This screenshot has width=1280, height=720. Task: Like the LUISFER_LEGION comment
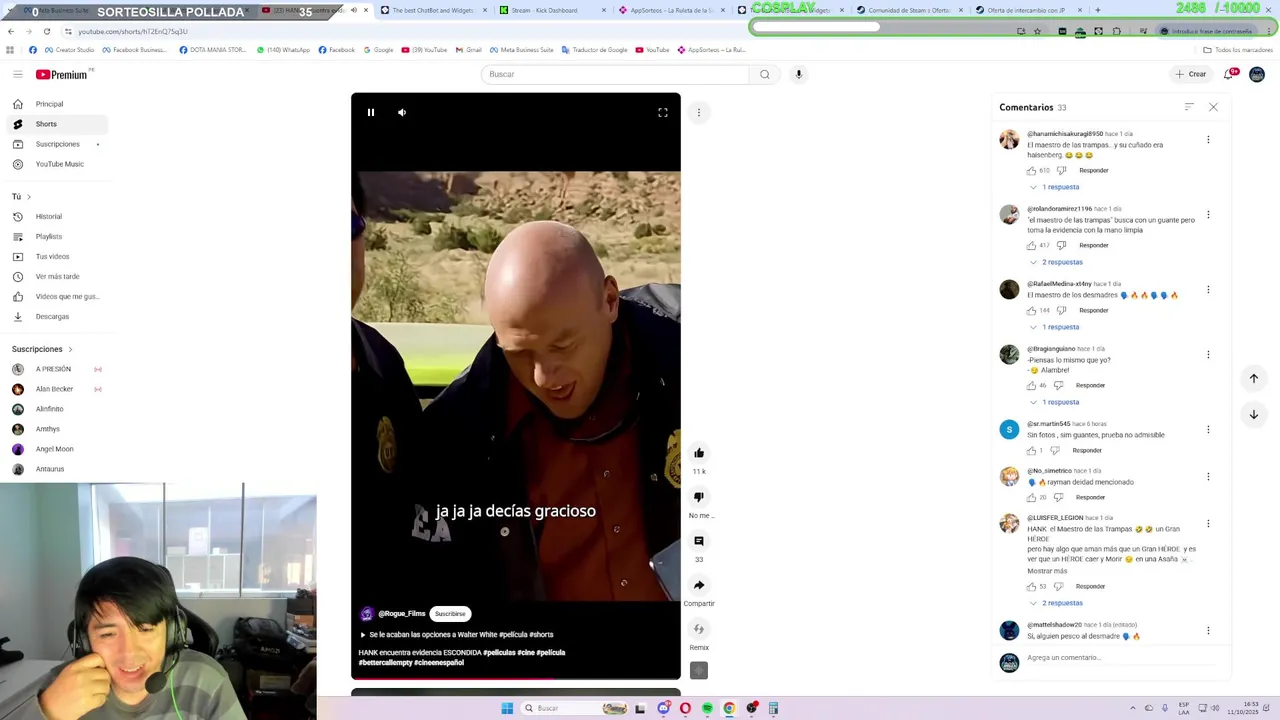pos(1031,586)
